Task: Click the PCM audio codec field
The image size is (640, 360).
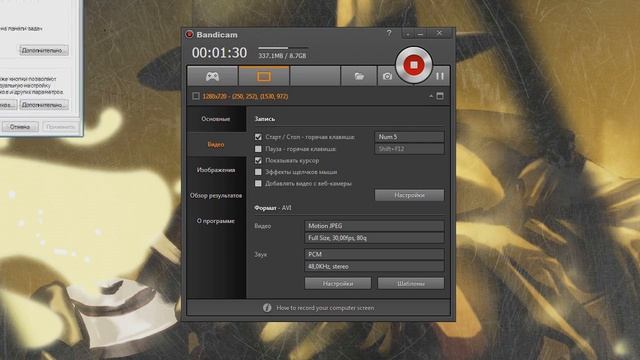Action: (374, 254)
